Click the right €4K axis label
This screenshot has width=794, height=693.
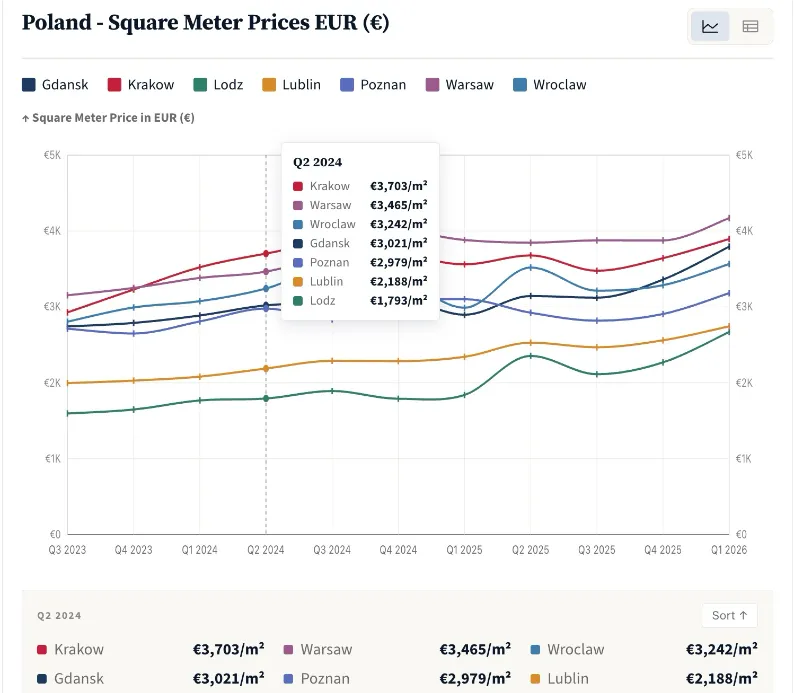[x=744, y=231]
